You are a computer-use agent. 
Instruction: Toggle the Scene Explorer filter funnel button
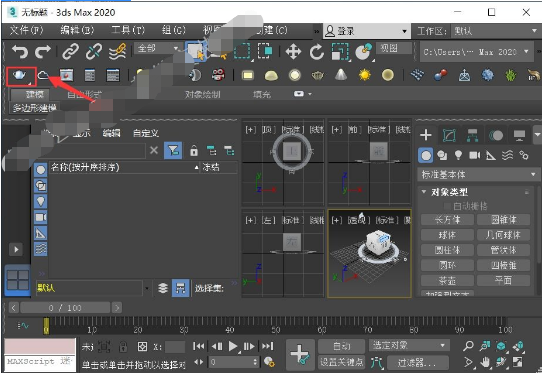tap(173, 150)
